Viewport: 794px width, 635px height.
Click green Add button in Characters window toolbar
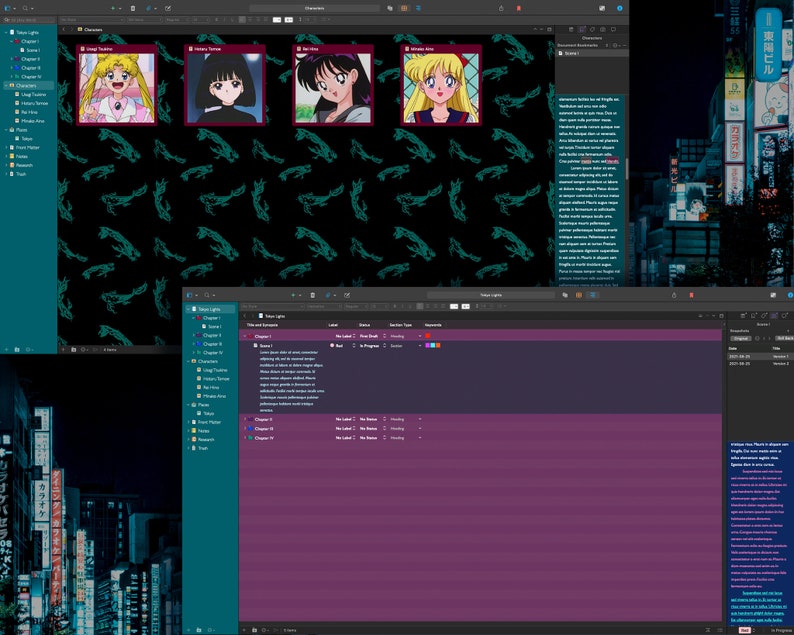(x=113, y=8)
